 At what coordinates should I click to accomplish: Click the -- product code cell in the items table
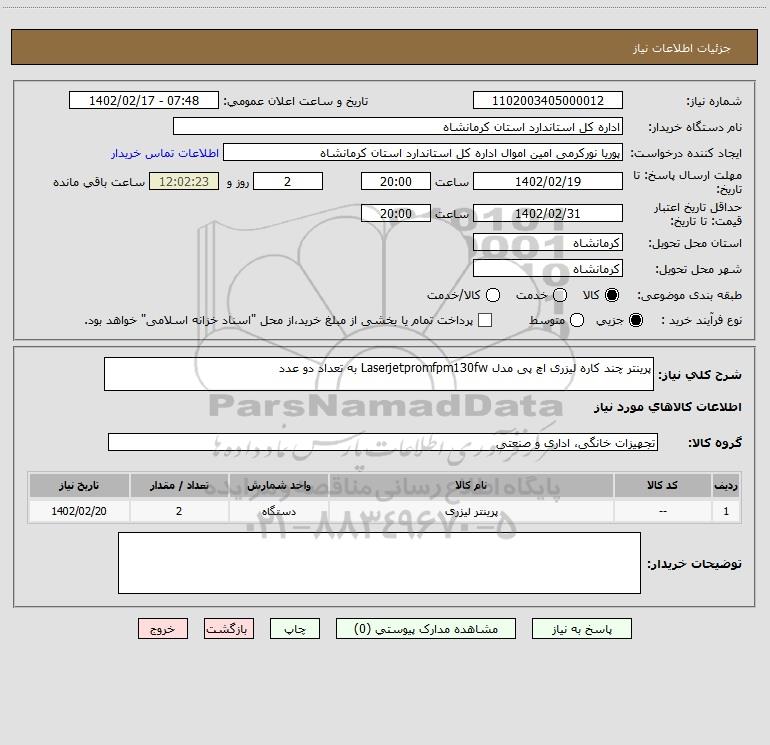[662, 511]
